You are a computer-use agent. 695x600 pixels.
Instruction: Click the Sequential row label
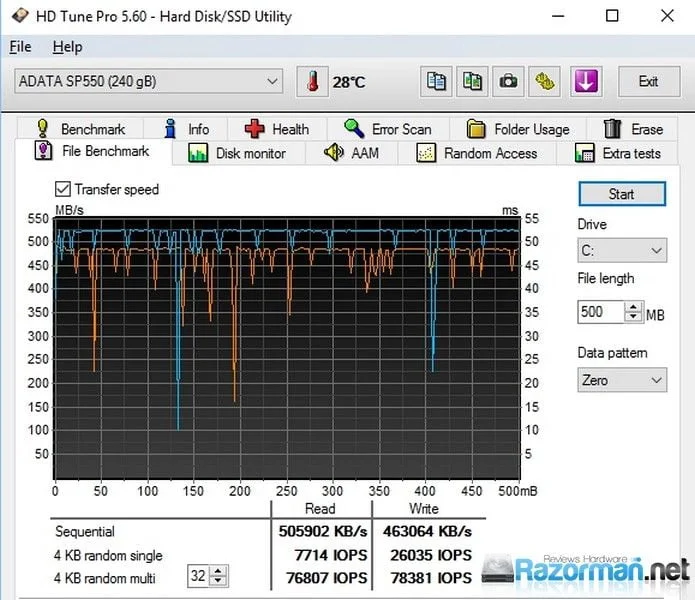(85, 531)
